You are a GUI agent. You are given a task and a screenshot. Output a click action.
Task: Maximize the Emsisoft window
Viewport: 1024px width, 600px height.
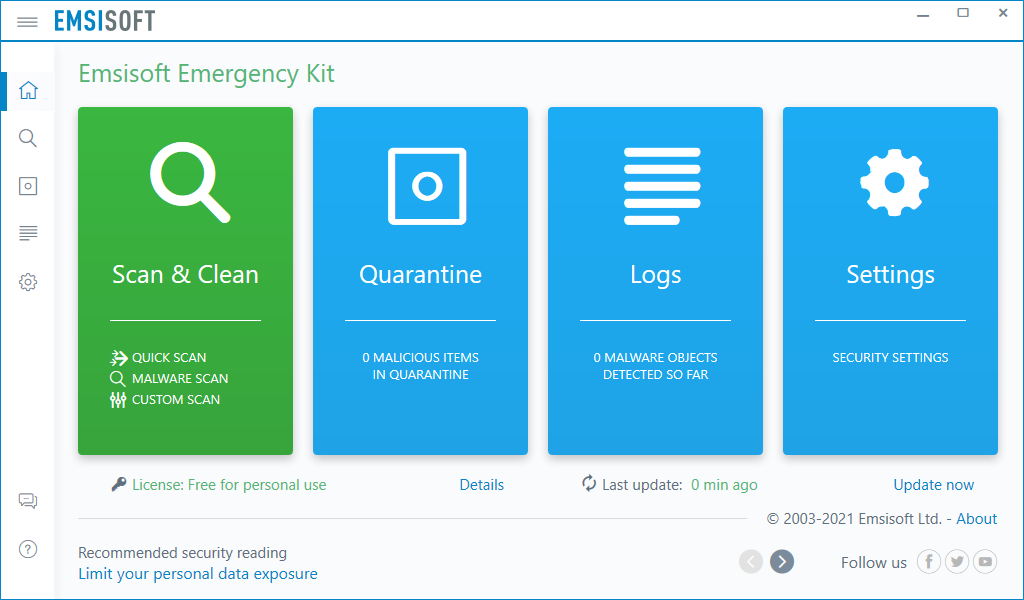click(963, 13)
